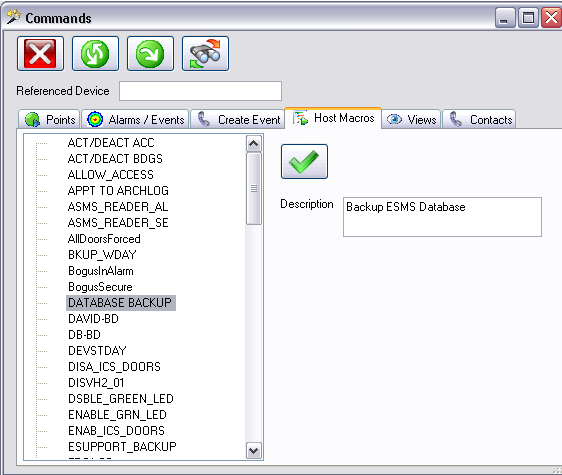Click the red X cancel toolbar icon

[x=41, y=53]
